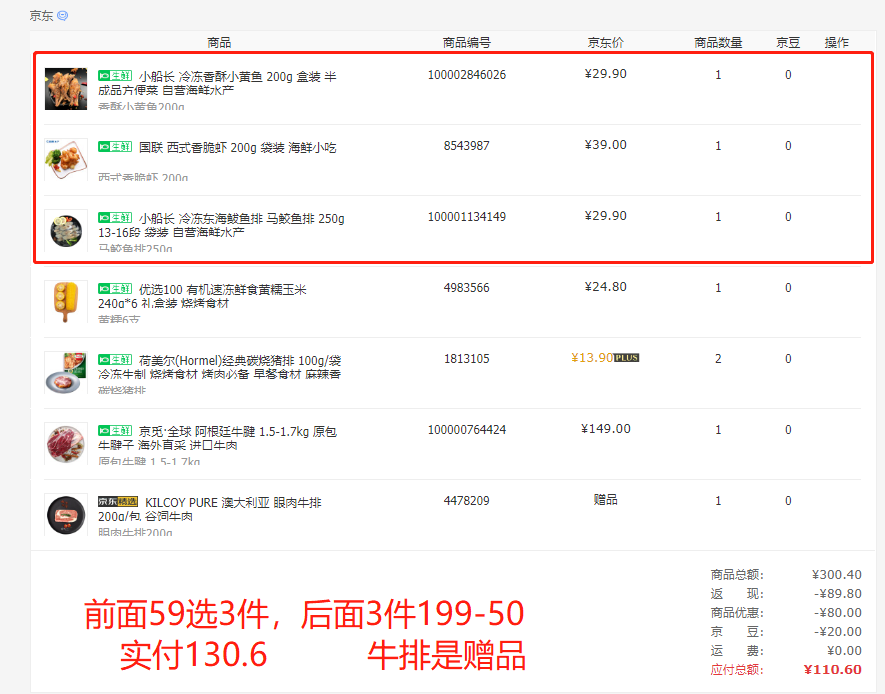Open the 阿根廷牛腱 product thumbnail

click(66, 444)
